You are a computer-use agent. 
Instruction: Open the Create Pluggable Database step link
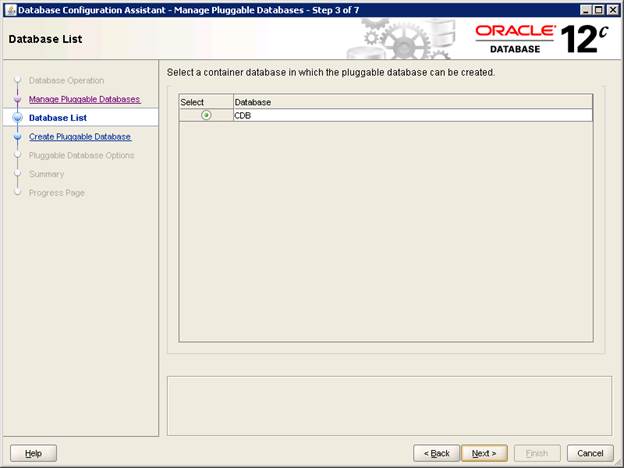click(80, 137)
